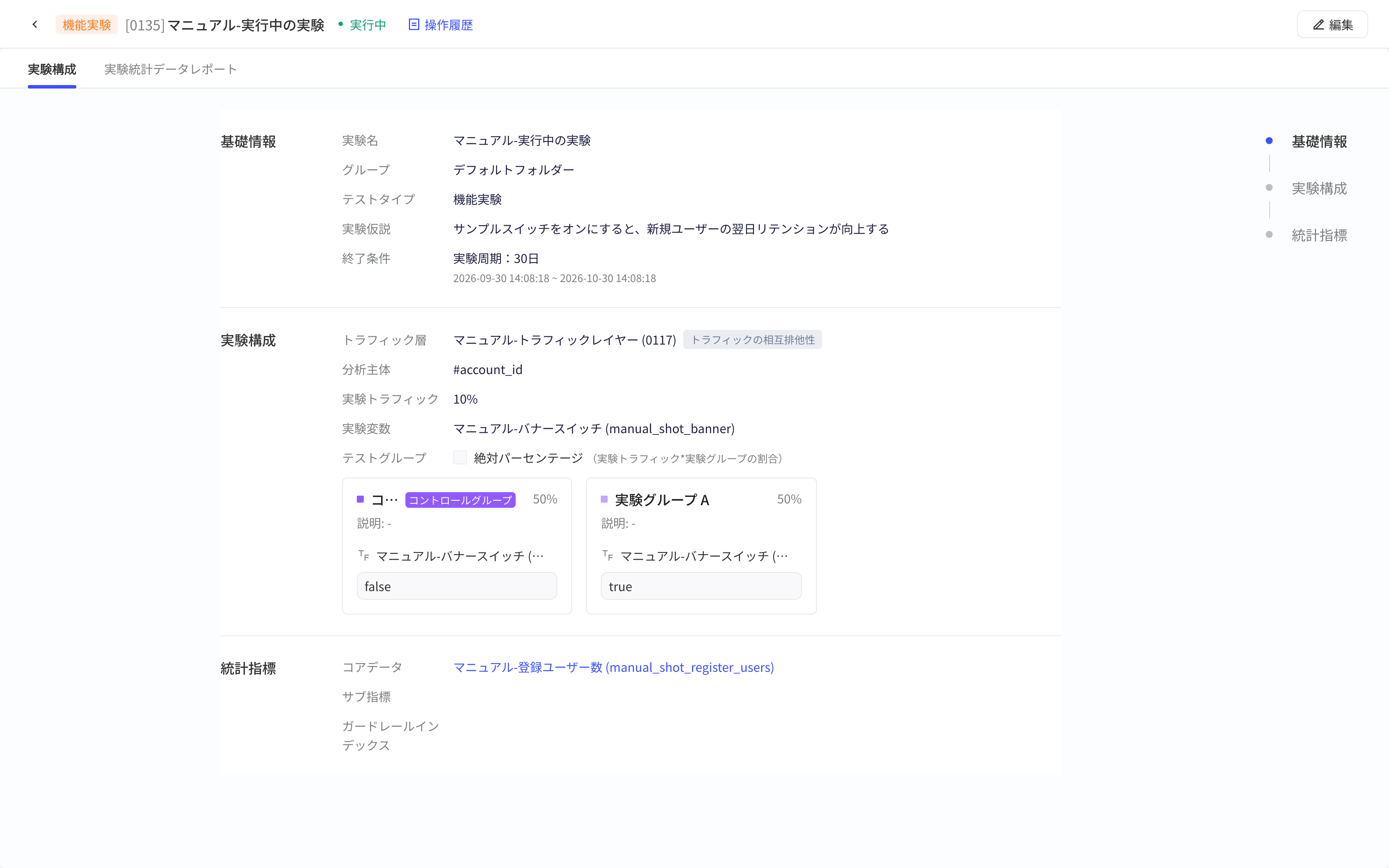Click the edit pencil icon

pyautogui.click(x=1318, y=25)
